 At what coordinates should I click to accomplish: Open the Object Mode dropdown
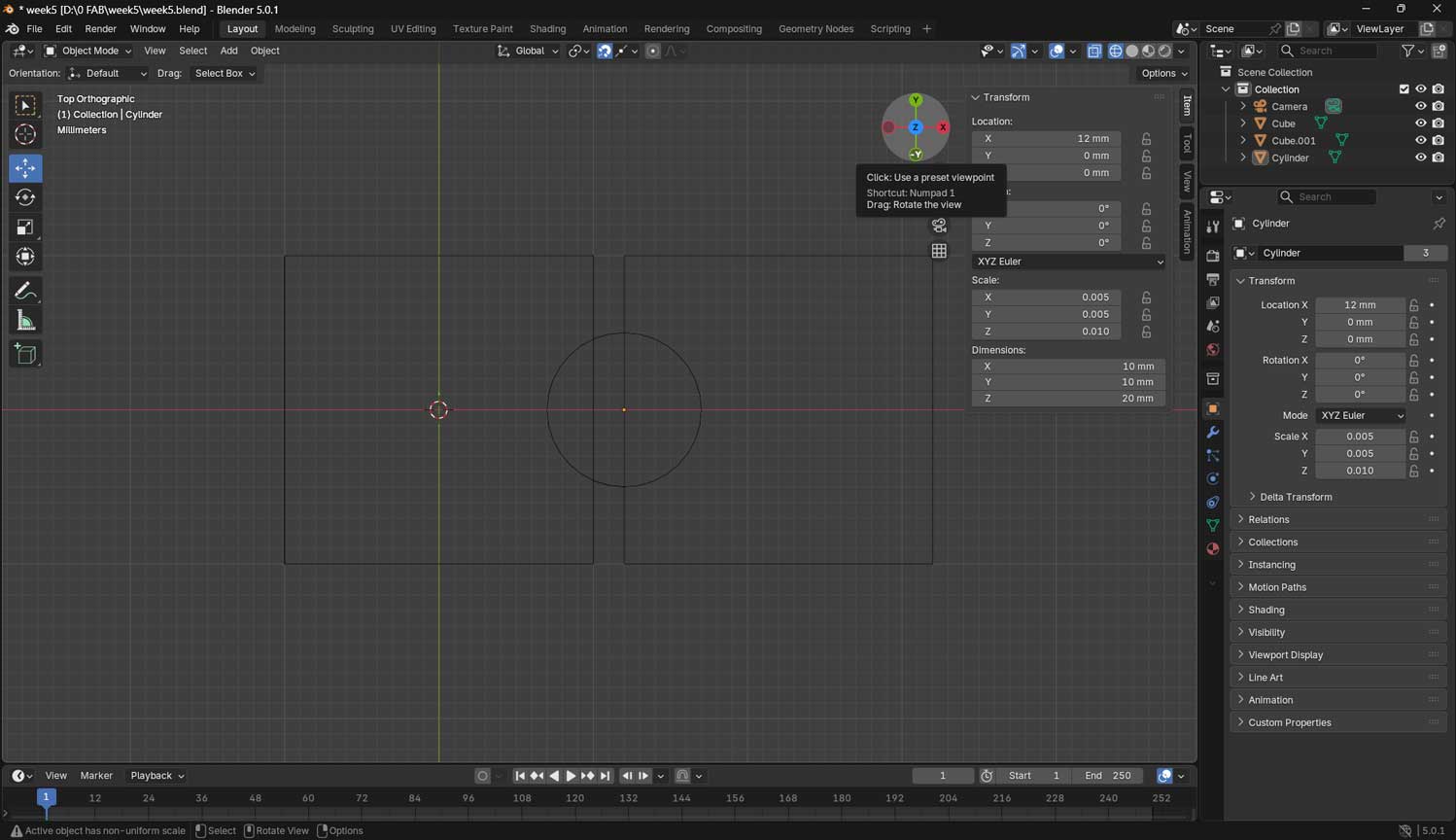click(x=88, y=51)
